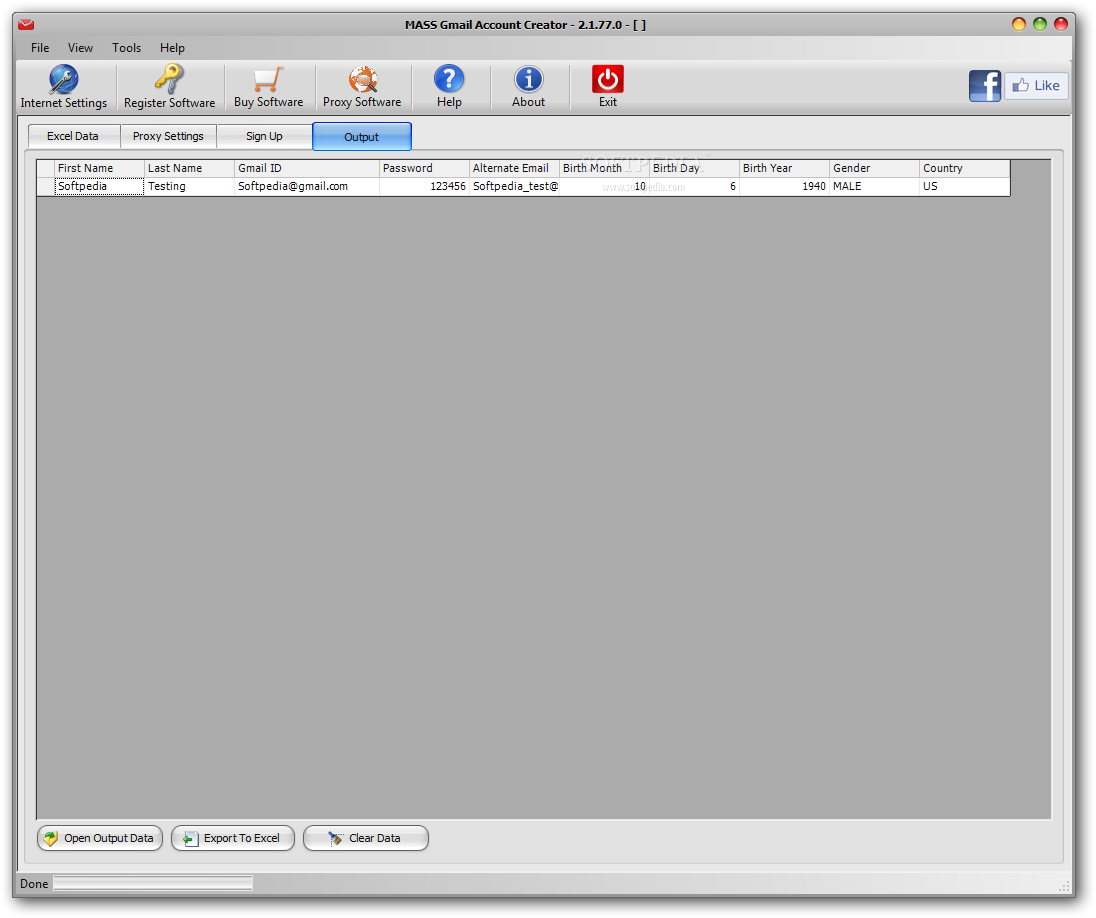
Task: Select the 'US' country cell
Action: (965, 187)
